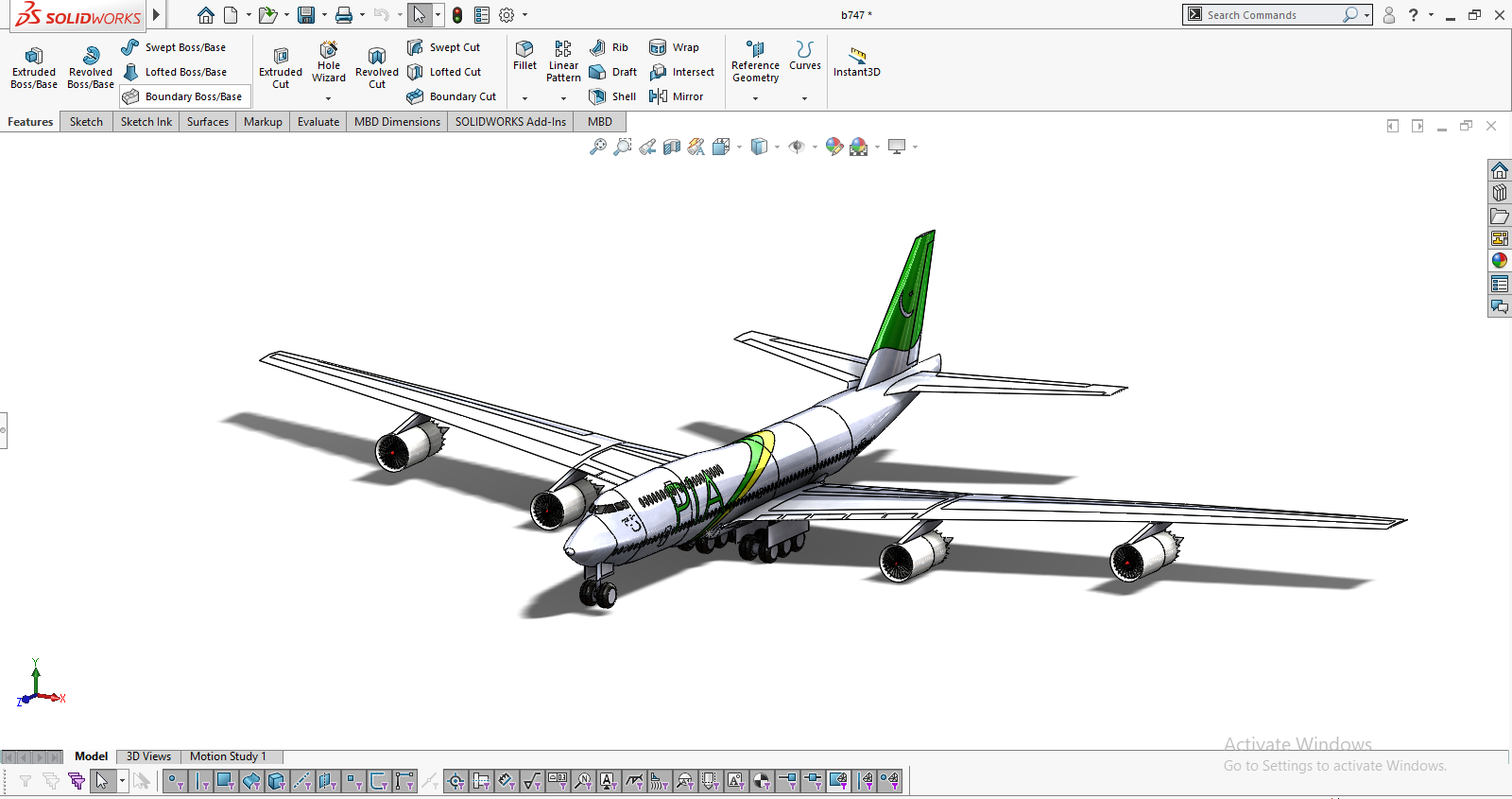Open the Options gear icon
This screenshot has height=799, width=1512.
(x=507, y=15)
